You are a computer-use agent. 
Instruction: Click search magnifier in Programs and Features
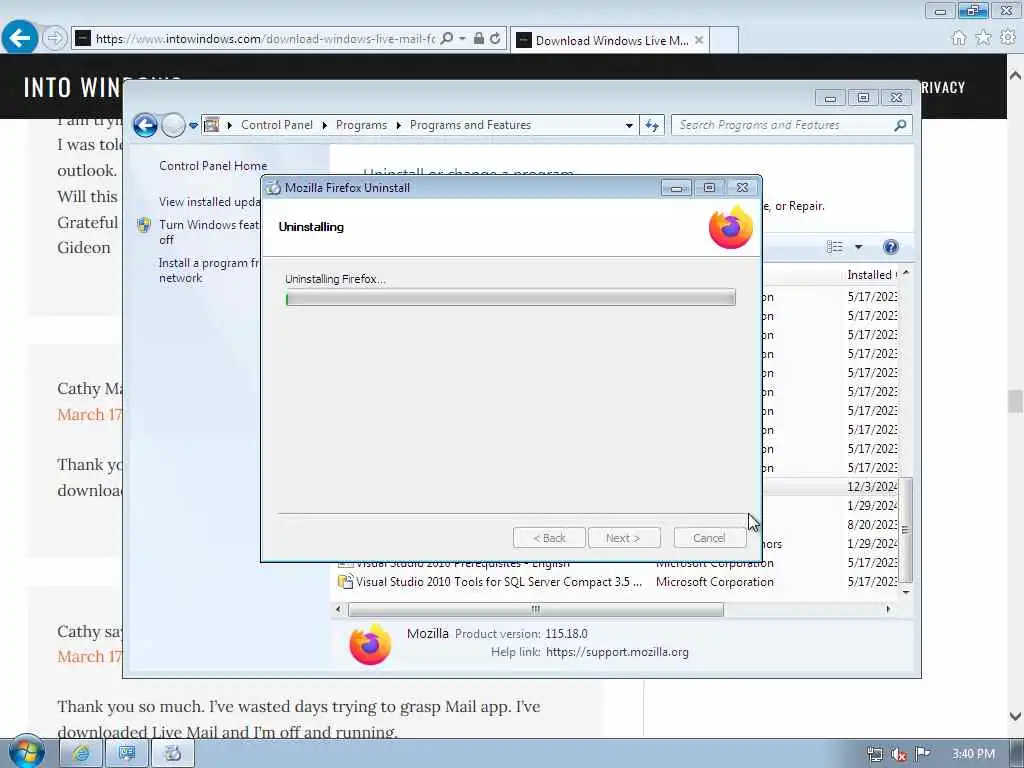(900, 125)
